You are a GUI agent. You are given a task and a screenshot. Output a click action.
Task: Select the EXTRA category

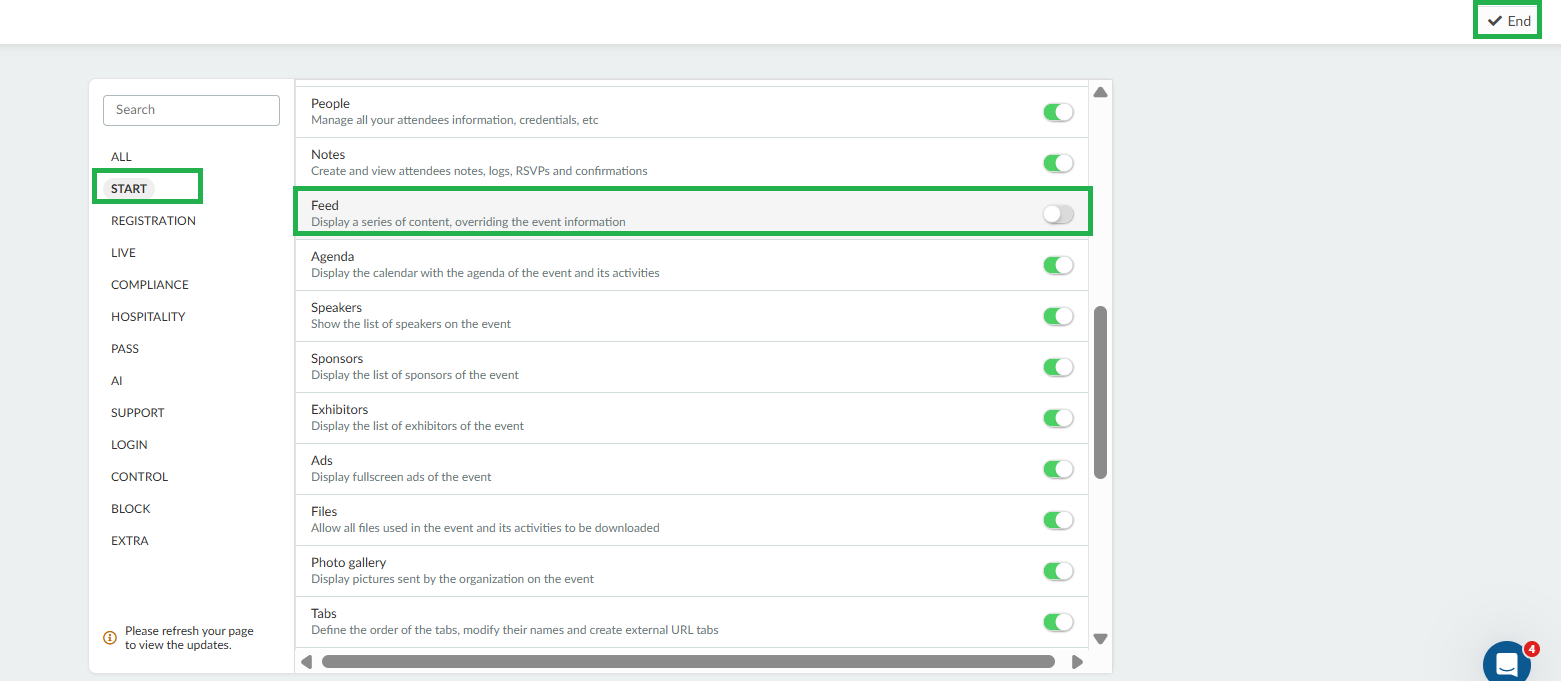tap(130, 541)
